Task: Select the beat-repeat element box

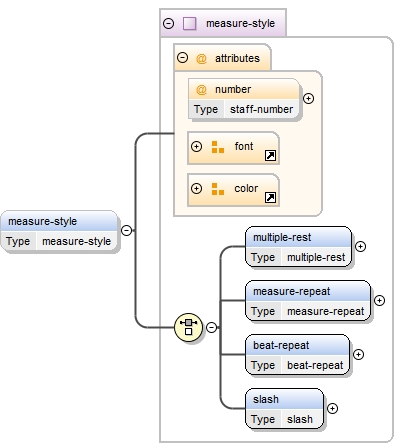Action: coord(298,355)
